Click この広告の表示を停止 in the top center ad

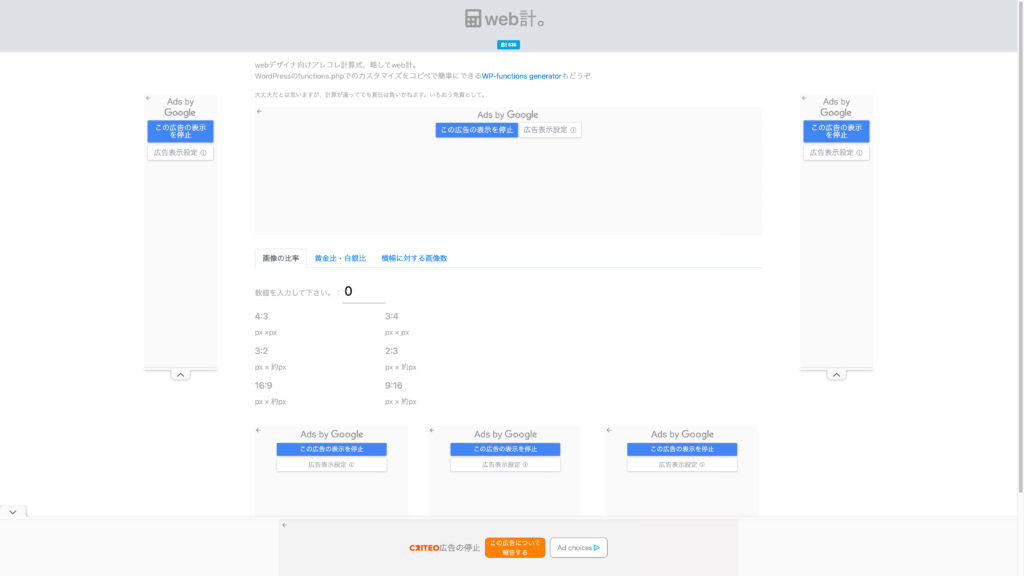[477, 130]
